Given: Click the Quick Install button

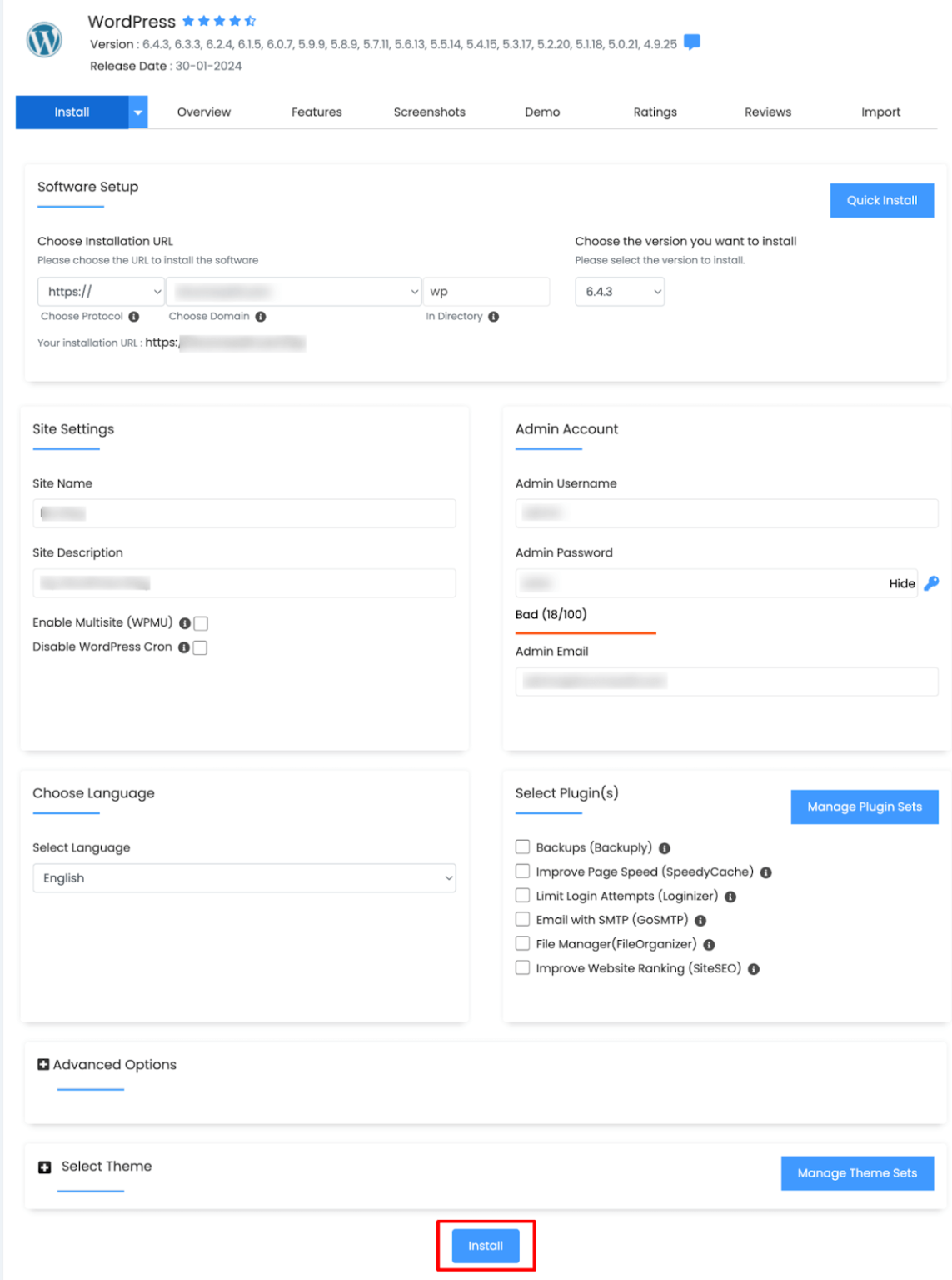Looking at the screenshot, I should click(881, 200).
